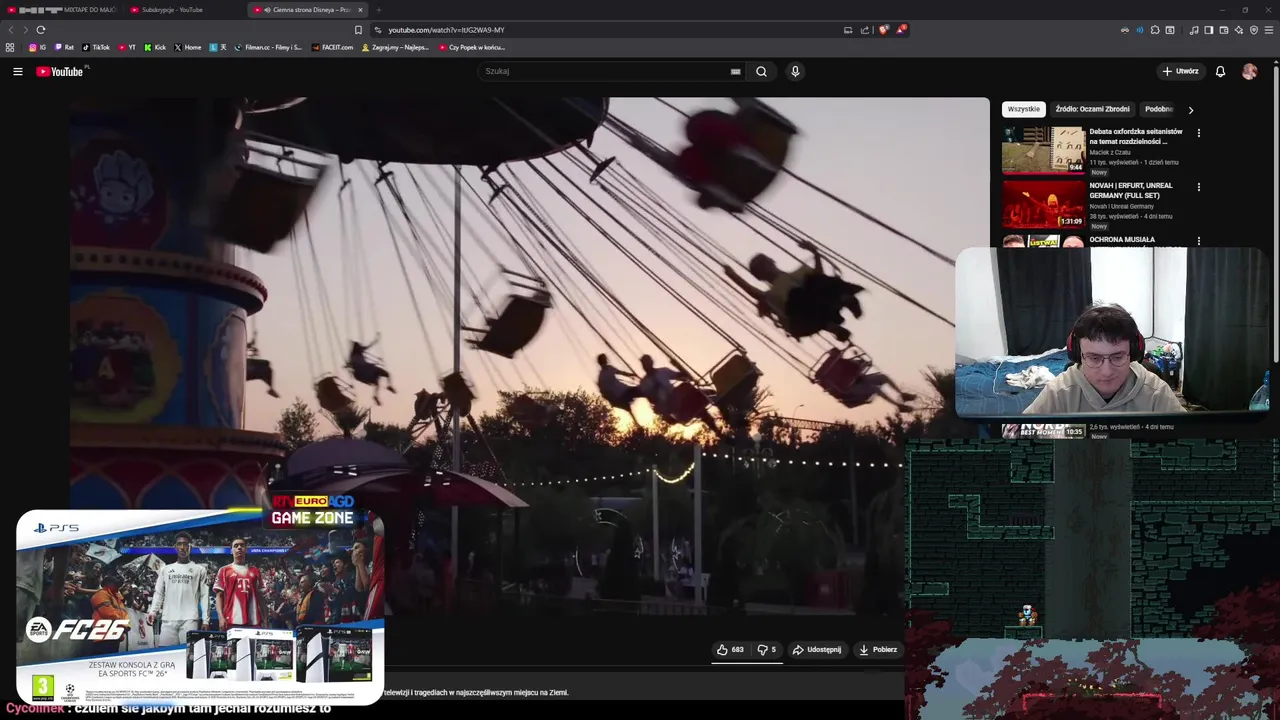The height and width of the screenshot is (720, 1280).
Task: Open the Maciek z Czatu channel name
Action: point(1110,152)
